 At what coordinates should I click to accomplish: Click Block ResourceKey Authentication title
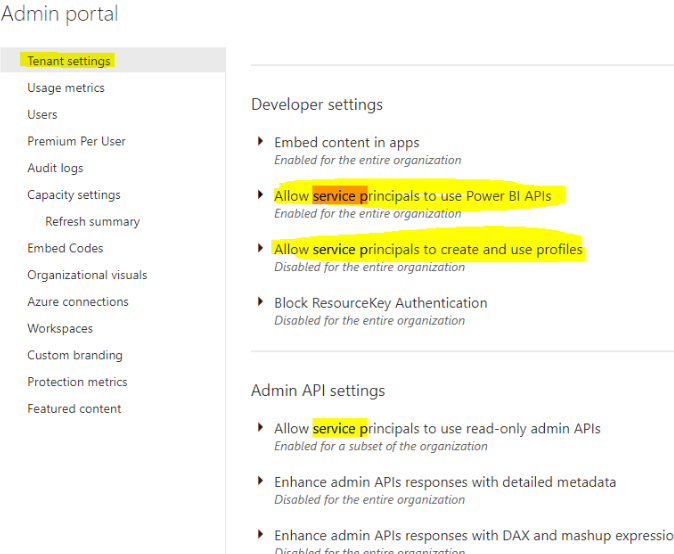click(x=381, y=303)
